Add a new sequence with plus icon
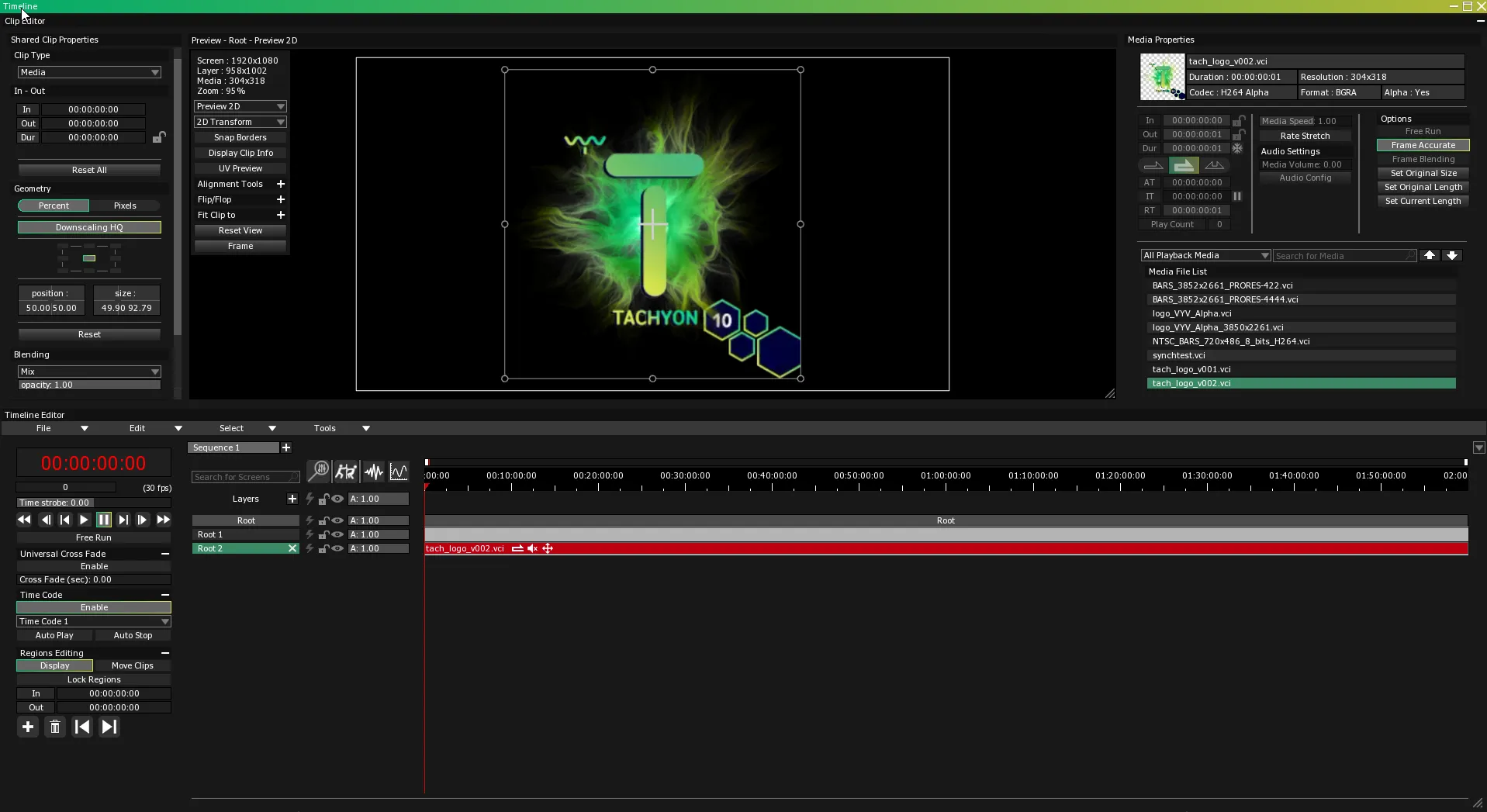This screenshot has width=1487, height=812. tap(286, 447)
